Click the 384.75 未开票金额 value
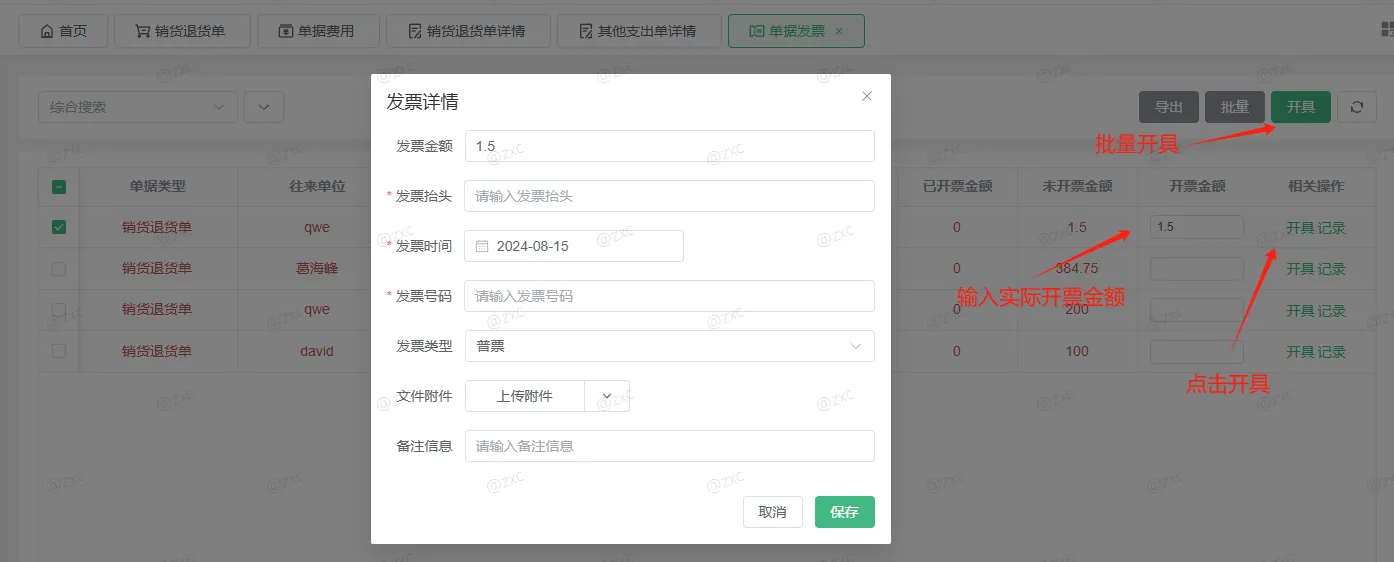 coord(1077,268)
